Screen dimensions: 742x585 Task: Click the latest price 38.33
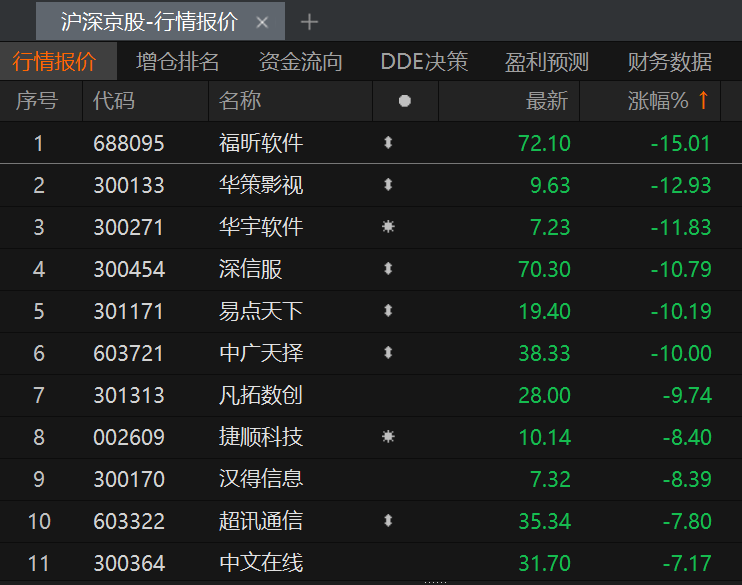[544, 354]
